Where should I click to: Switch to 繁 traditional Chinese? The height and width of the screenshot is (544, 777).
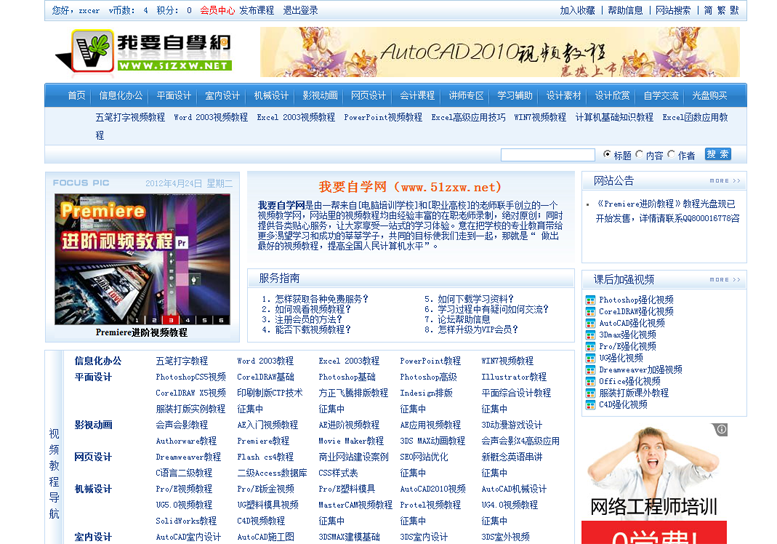click(x=722, y=10)
